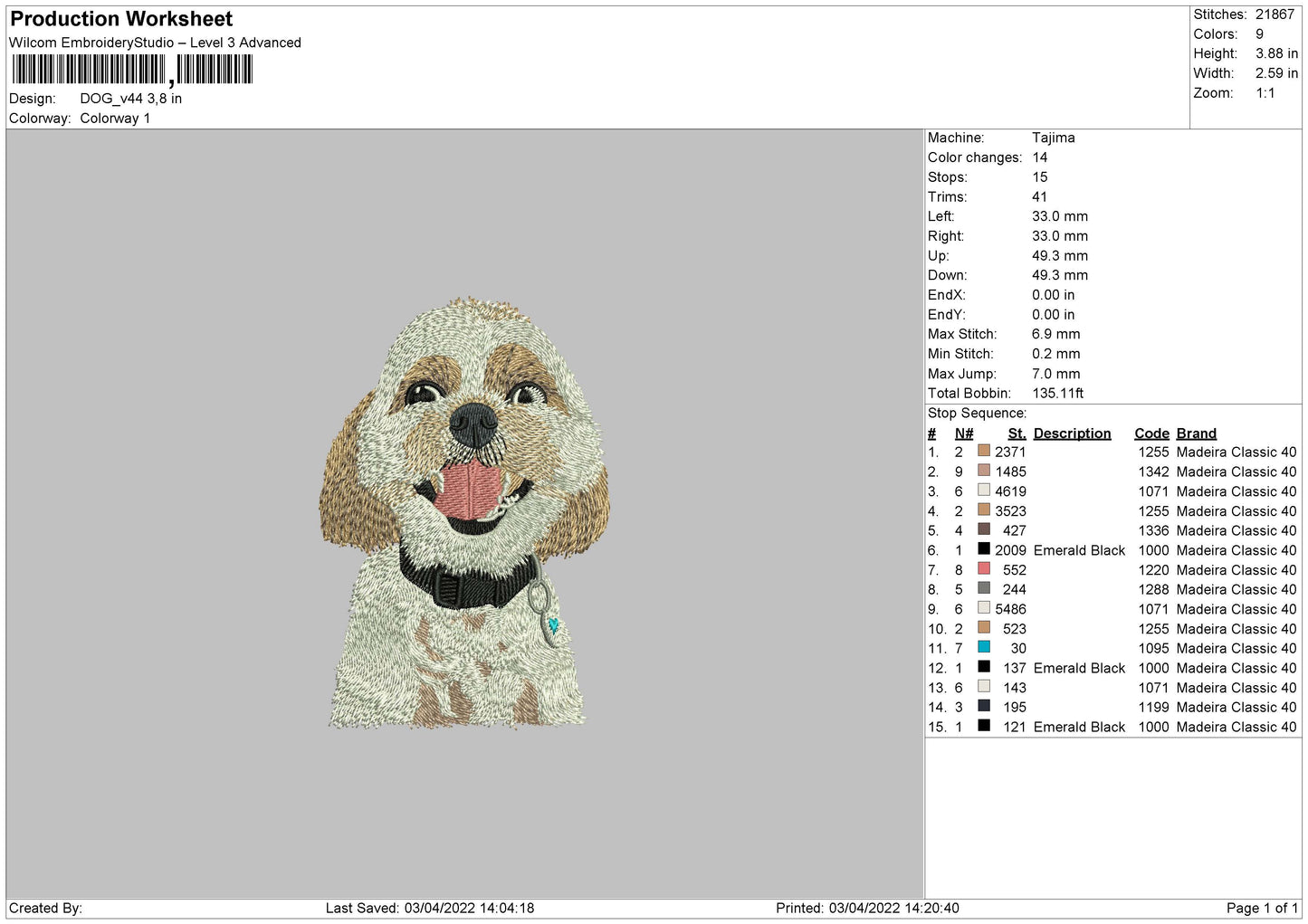Click 'Wilcom EmbroideryStudio – Level 3 Advanced' text
This screenshot has width=1308, height=924.
pos(155,43)
